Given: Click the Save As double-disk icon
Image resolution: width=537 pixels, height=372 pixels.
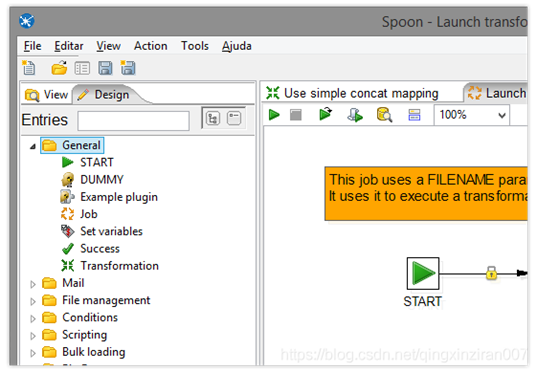Looking at the screenshot, I should pos(128,68).
